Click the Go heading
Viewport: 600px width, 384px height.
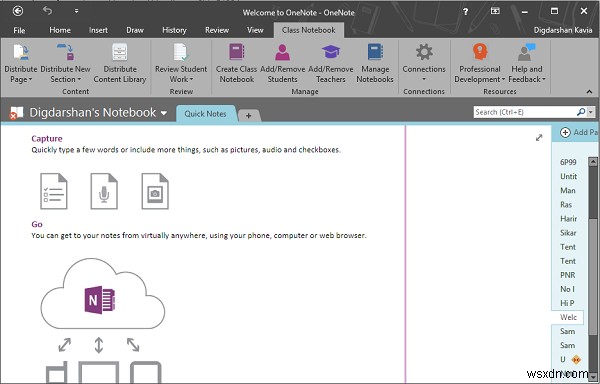point(37,224)
